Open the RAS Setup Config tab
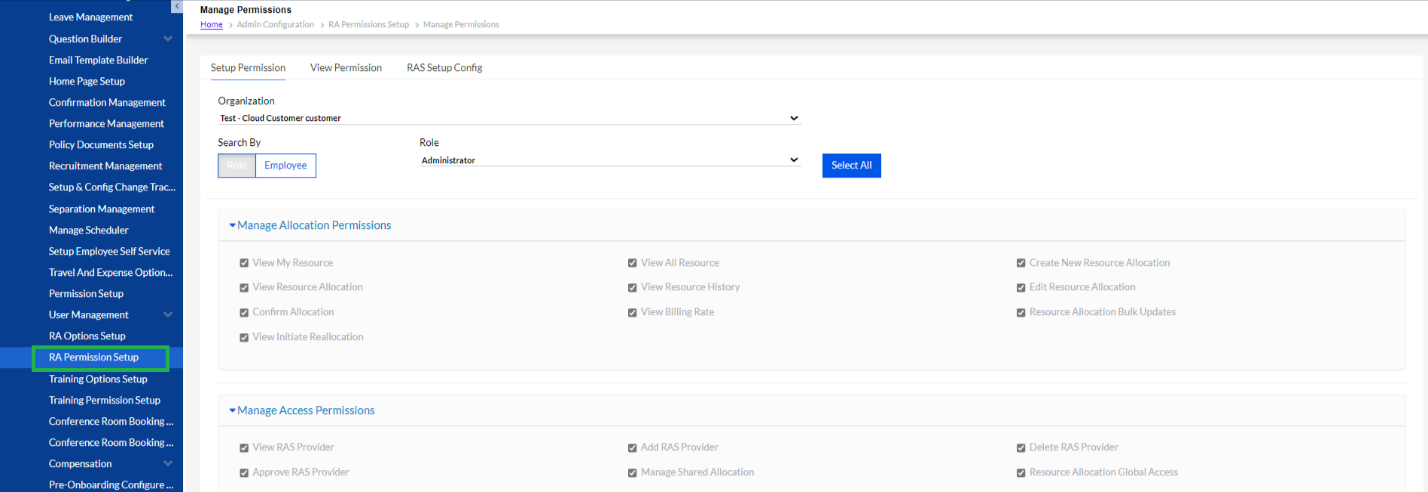This screenshot has height=492, width=1428. pyautogui.click(x=444, y=68)
